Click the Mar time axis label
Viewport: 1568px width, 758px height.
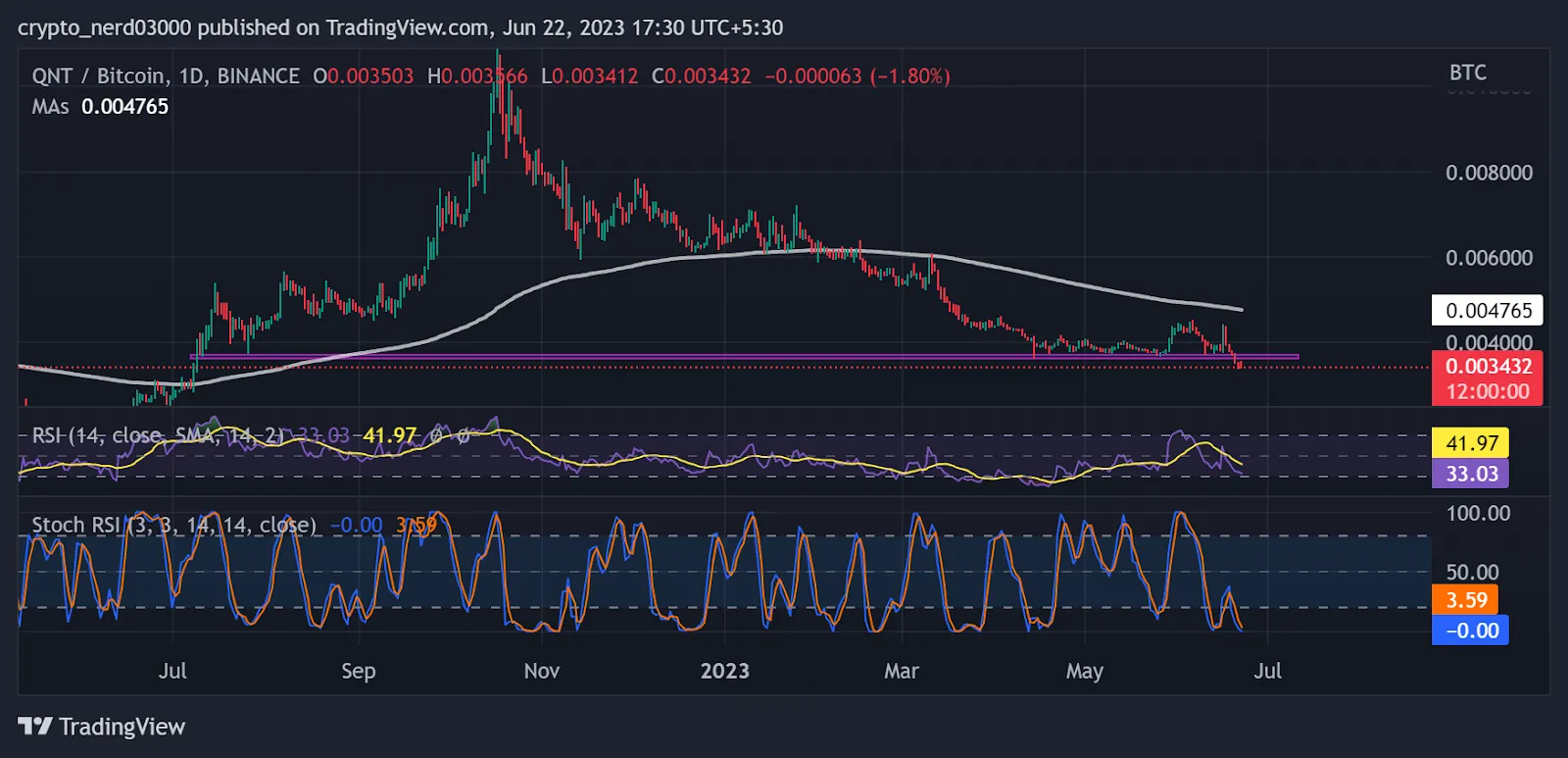tap(902, 671)
